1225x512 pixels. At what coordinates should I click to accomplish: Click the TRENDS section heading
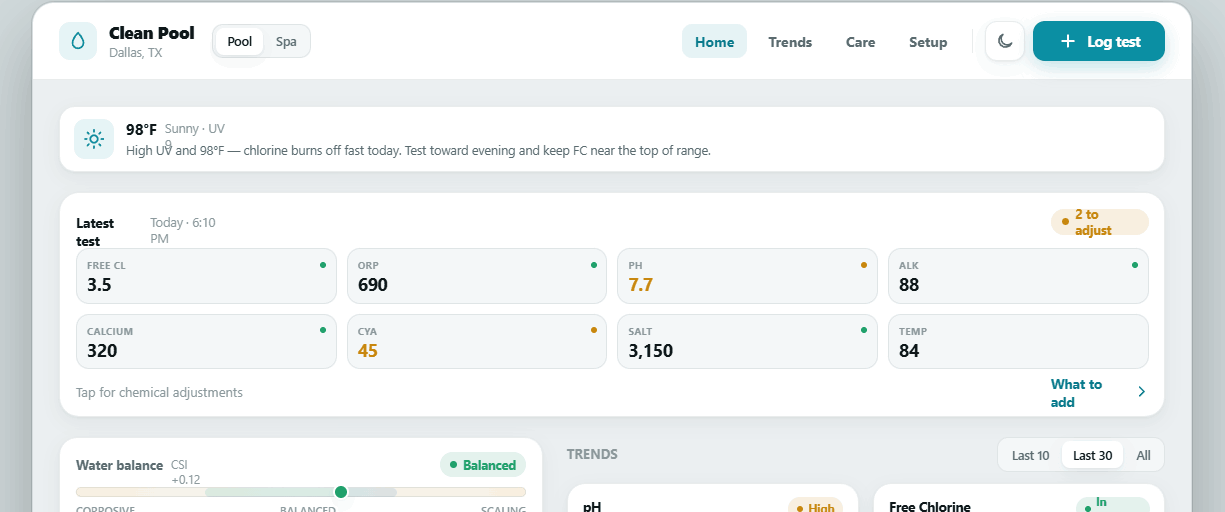[x=592, y=454]
